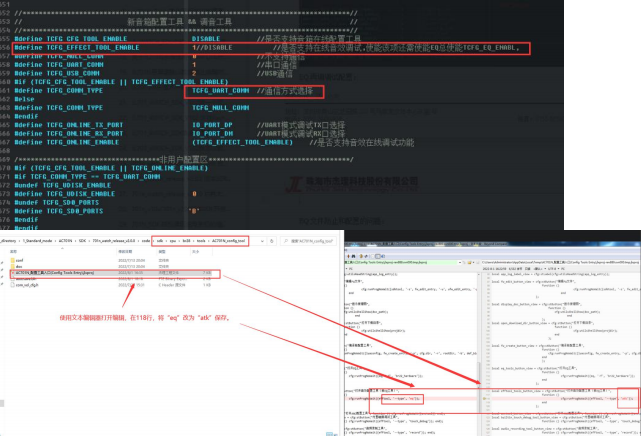Open the left path dropdown in Beyond Compare

(x=460, y=262)
